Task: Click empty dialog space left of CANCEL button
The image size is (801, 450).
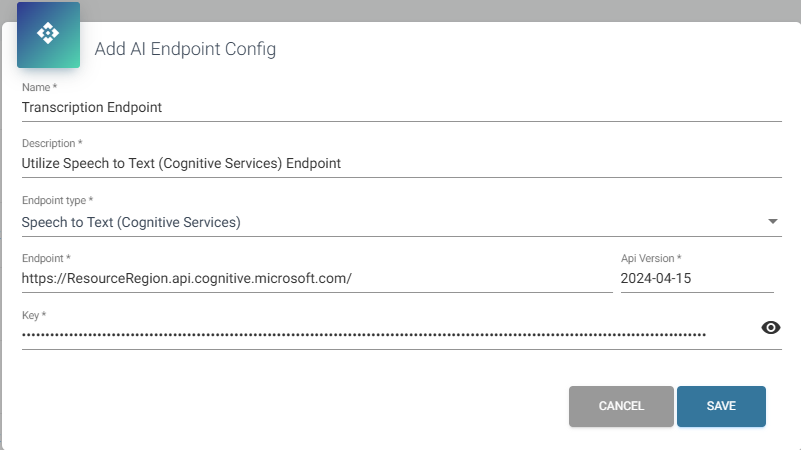Action: (300, 406)
